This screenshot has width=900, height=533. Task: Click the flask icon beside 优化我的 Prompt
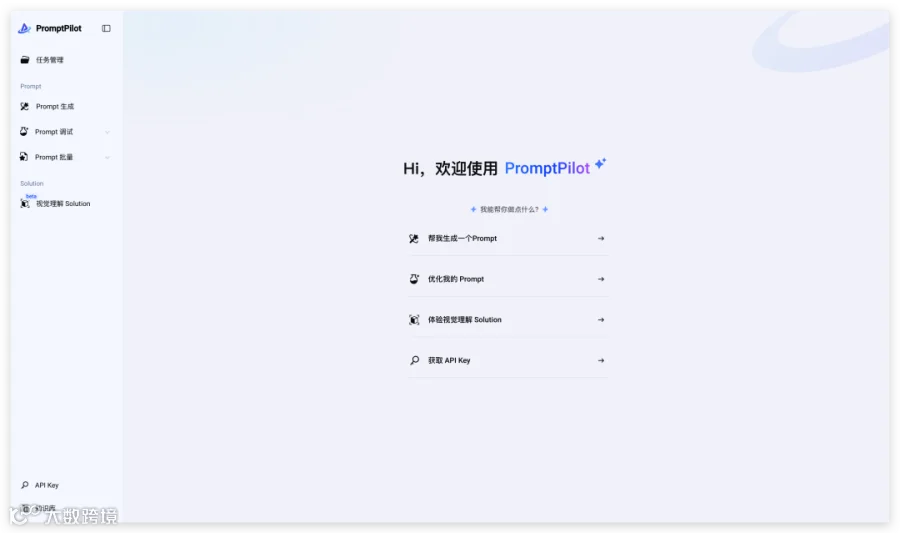(414, 279)
